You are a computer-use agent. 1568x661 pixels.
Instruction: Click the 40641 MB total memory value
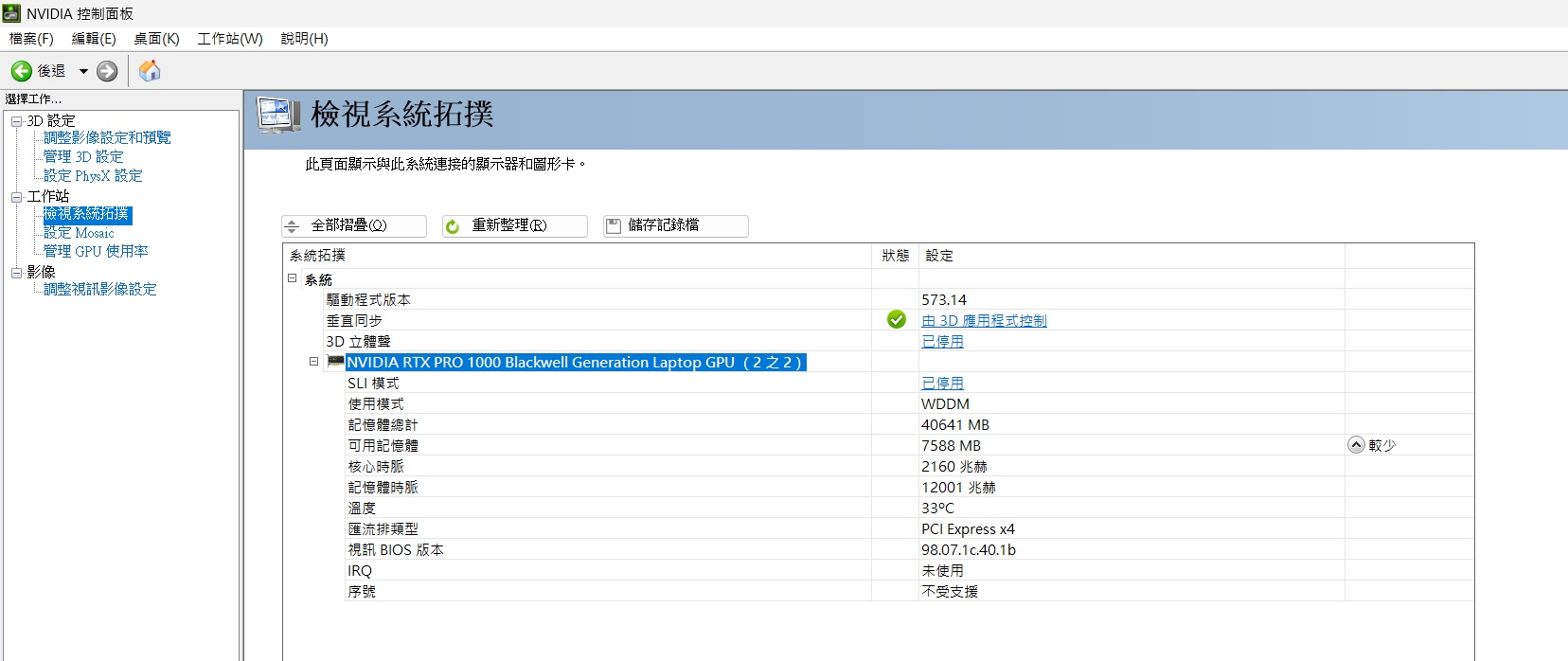(955, 425)
